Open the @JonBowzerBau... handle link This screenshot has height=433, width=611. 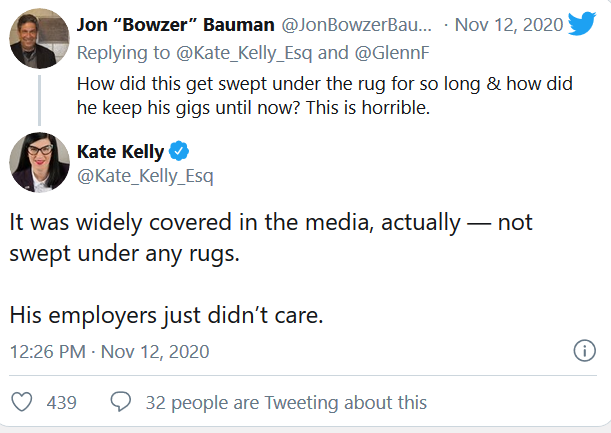tap(357, 25)
